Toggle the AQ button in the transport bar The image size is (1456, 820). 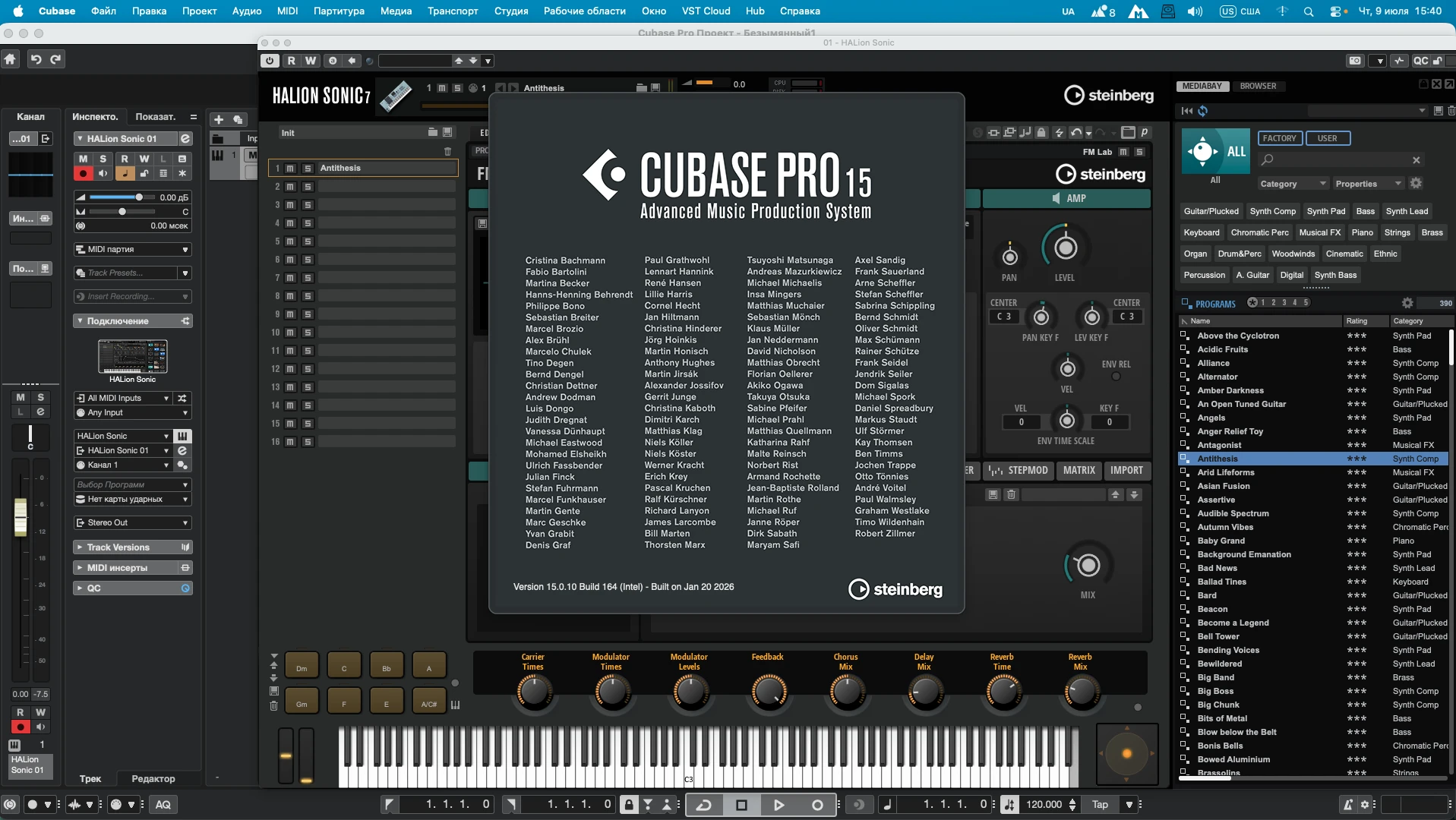click(163, 805)
